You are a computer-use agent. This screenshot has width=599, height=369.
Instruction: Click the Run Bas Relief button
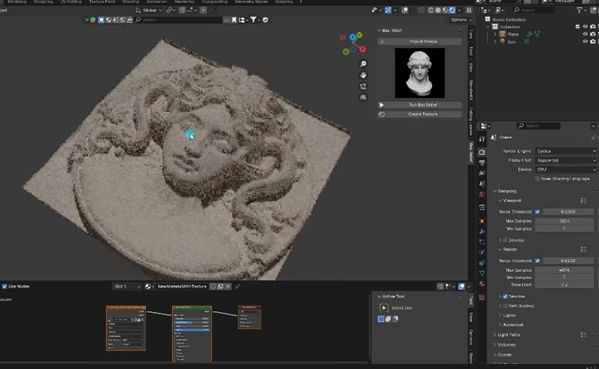(419, 105)
